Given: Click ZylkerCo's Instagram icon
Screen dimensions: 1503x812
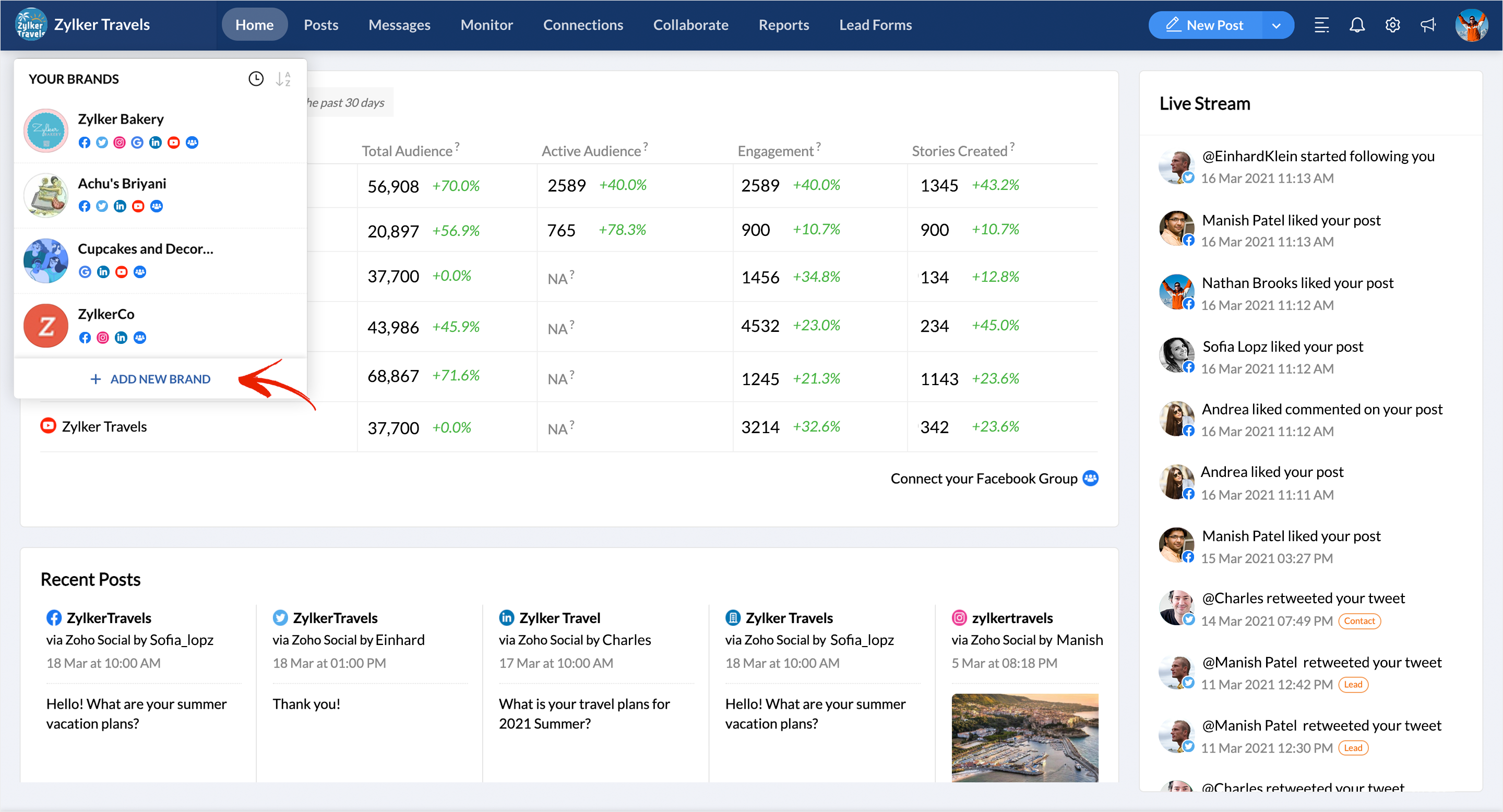Looking at the screenshot, I should click(x=103, y=338).
